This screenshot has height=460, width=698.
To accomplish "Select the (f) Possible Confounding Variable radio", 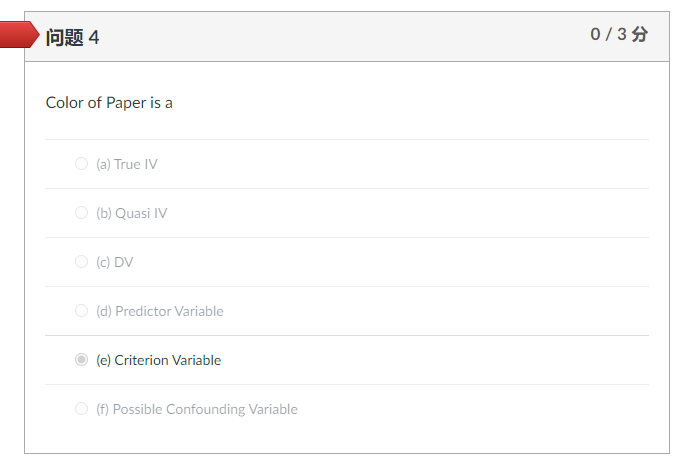I will click(x=81, y=409).
